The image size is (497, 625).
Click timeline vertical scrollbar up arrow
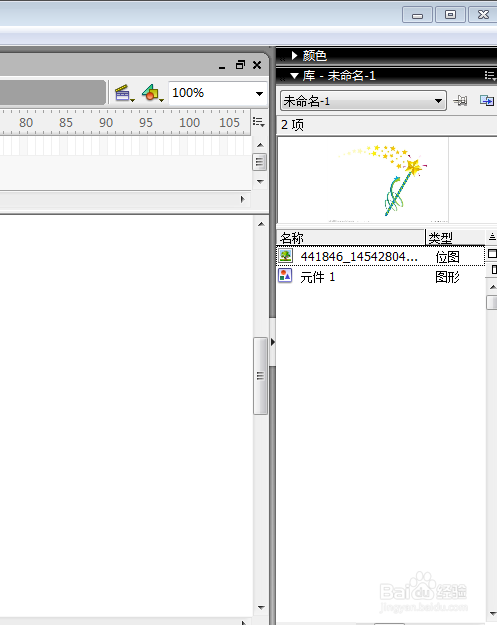[260, 145]
